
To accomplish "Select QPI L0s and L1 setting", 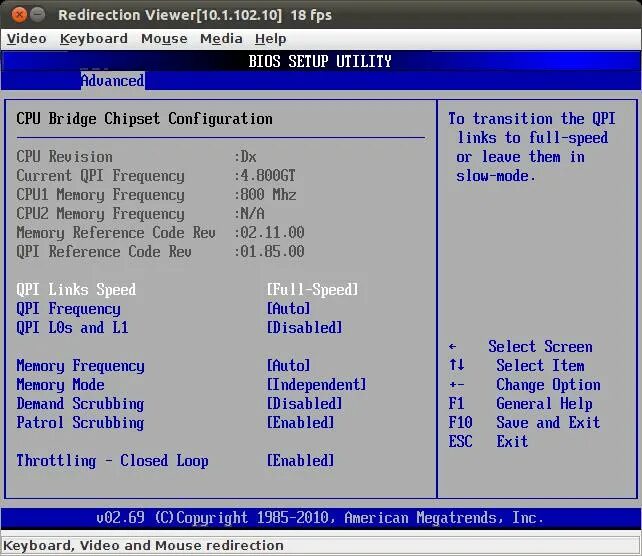I will pyautogui.click(x=72, y=328).
